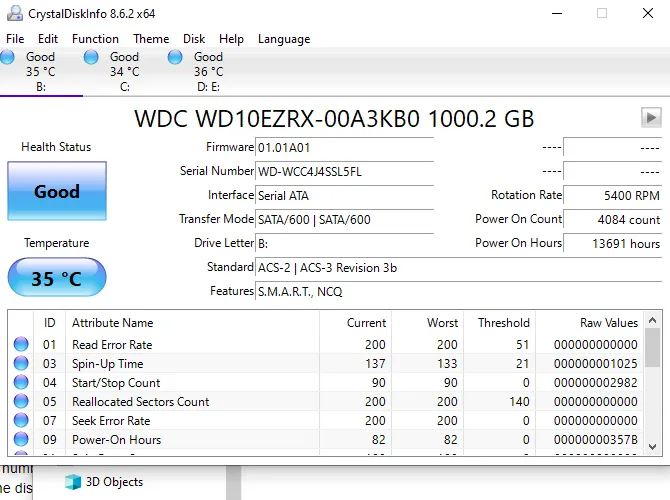Screen dimensions: 670x500
Task: Select the C: drive status orb
Action: (91, 57)
